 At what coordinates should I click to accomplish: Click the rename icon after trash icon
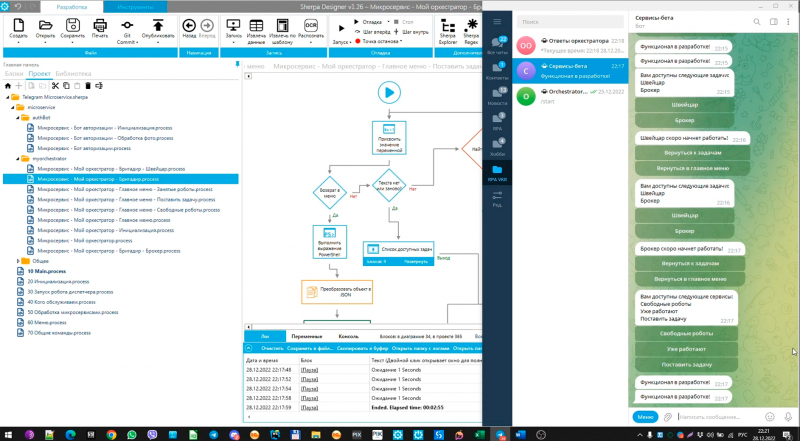click(99, 86)
